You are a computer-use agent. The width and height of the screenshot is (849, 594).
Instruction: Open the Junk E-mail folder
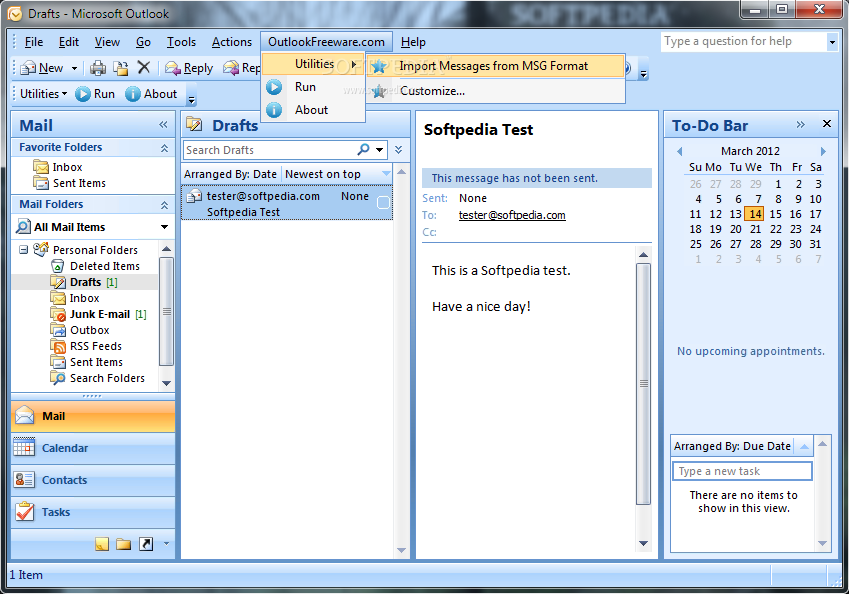99,314
